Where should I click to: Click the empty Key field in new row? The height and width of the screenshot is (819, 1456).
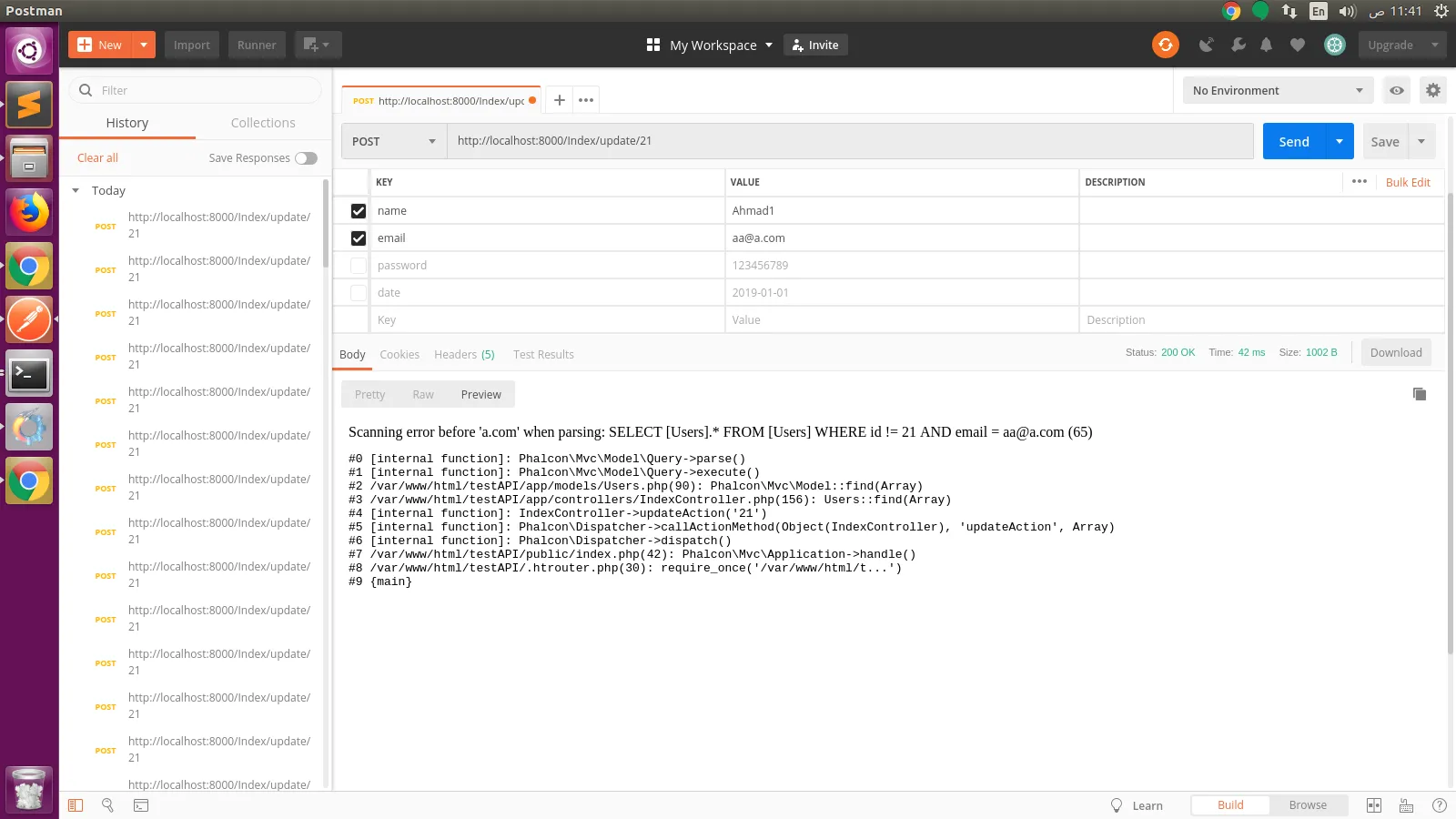548,319
